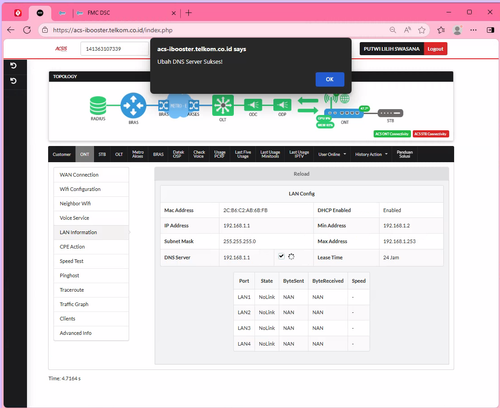
Task: Reload the page with browser refresh icon
Action: [x=27, y=30]
